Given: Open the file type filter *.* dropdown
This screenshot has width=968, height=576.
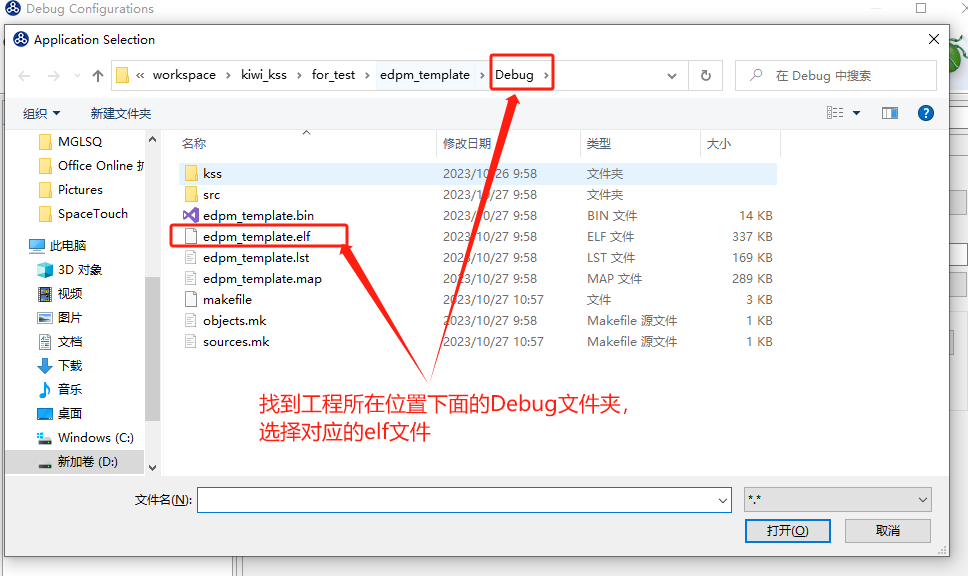Looking at the screenshot, I should click(838, 499).
